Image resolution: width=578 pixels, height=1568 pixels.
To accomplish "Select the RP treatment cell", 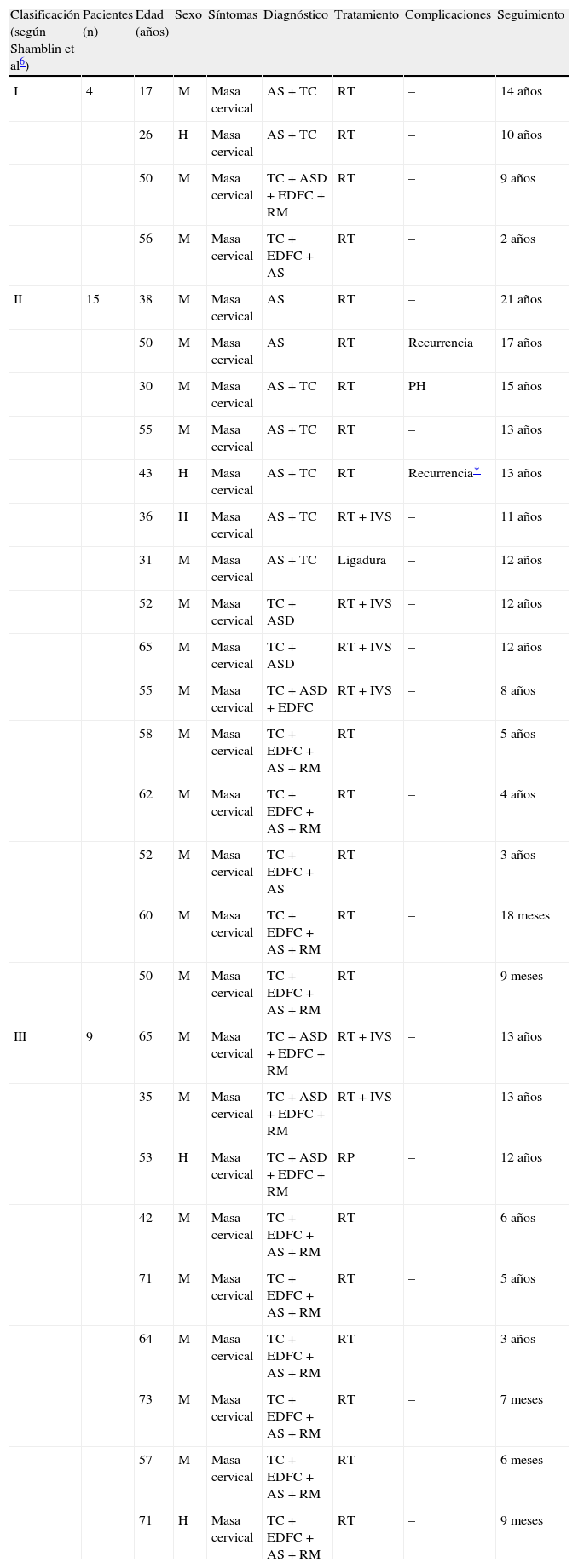I will tap(346, 1157).
